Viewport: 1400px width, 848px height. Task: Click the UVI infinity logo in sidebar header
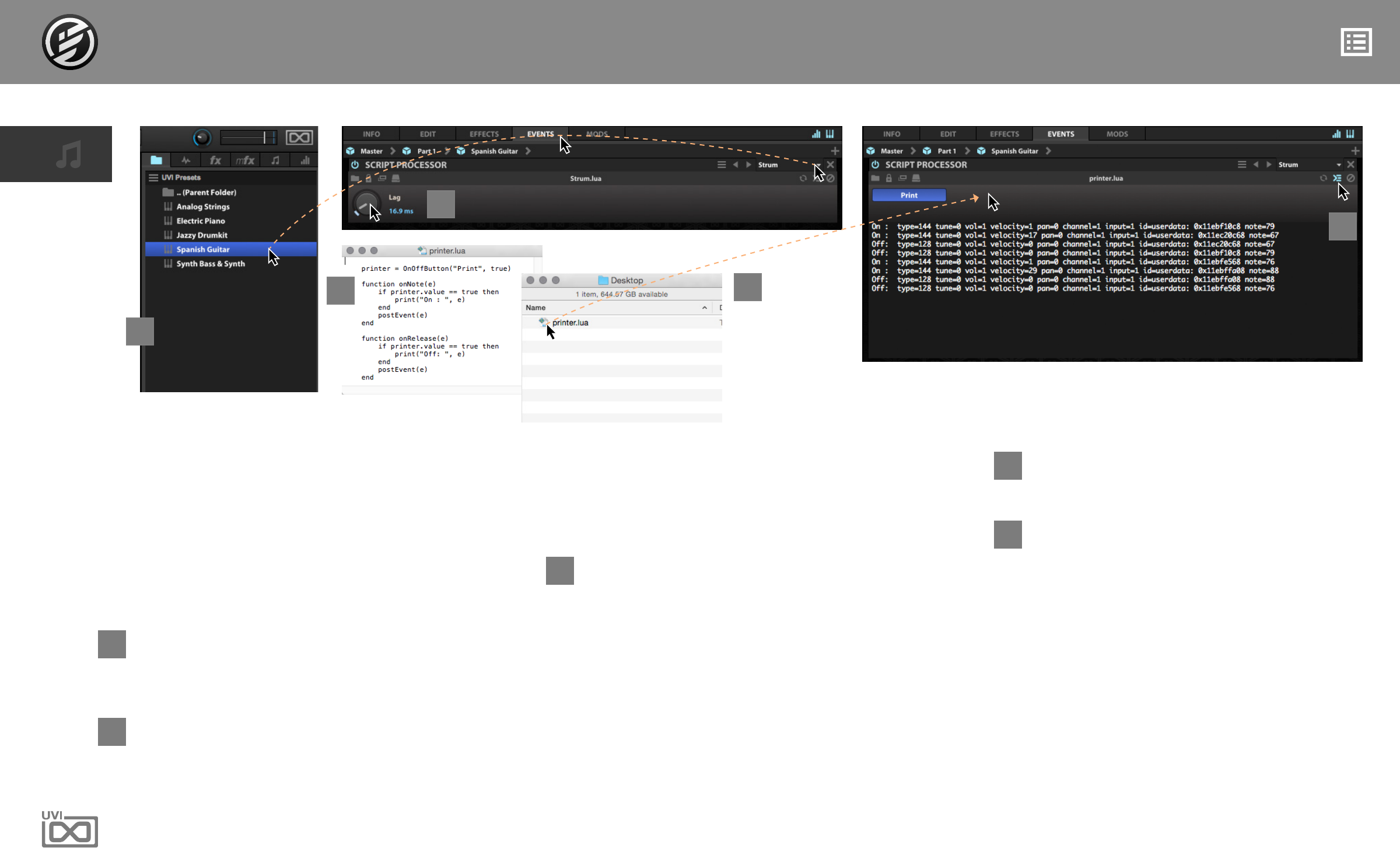click(299, 138)
